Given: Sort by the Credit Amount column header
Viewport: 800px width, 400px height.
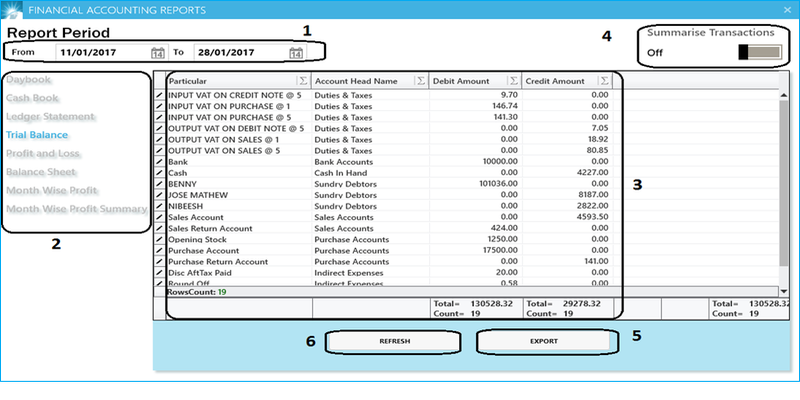Looking at the screenshot, I should point(555,81).
